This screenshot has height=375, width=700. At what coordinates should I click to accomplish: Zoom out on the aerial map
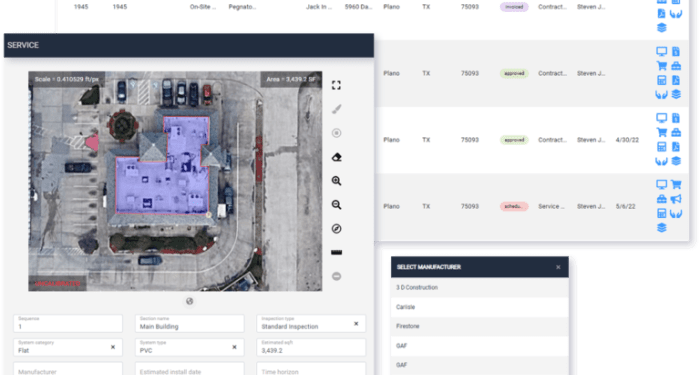[337, 205]
